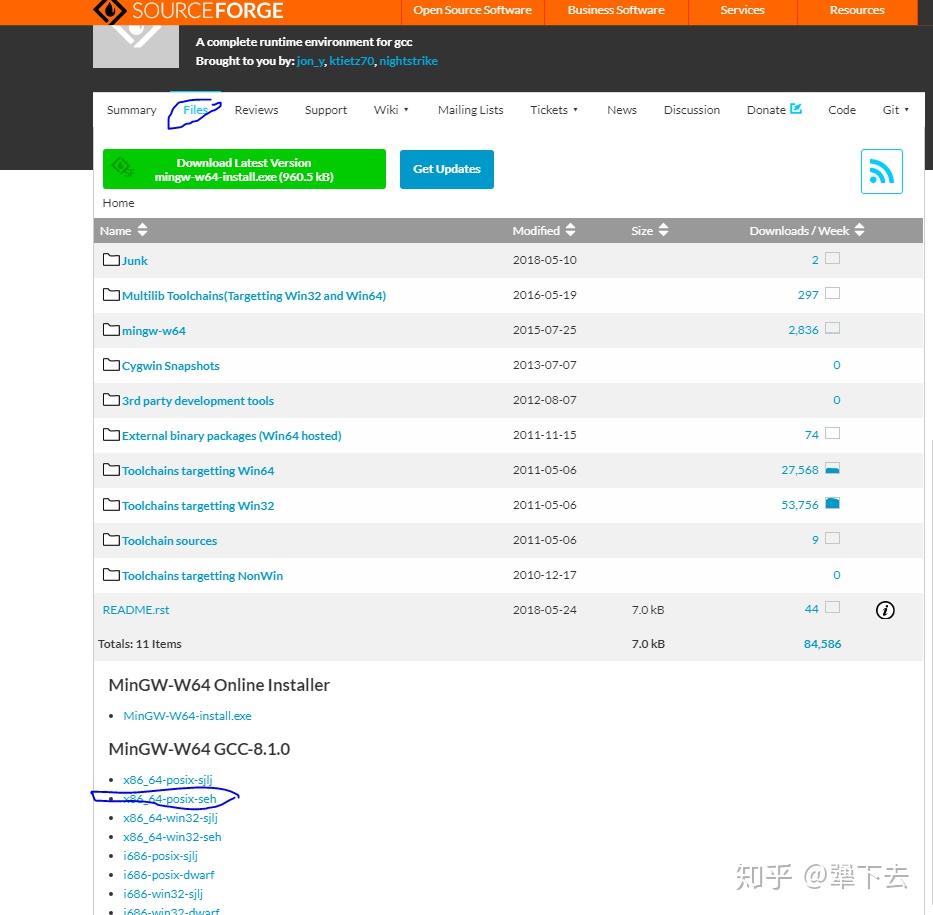Open the News tab
Viewport: 933px width, 915px height.
point(622,110)
